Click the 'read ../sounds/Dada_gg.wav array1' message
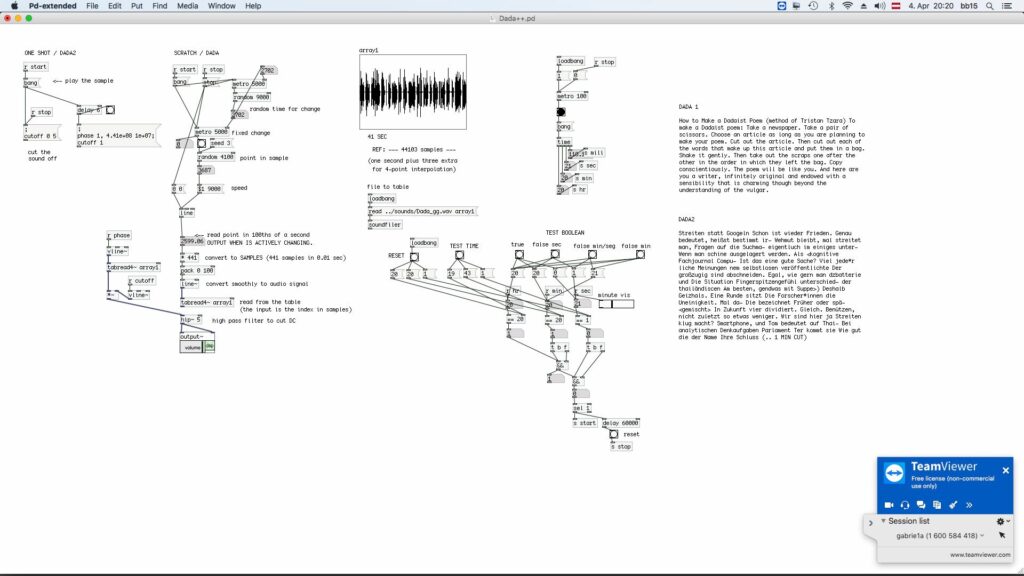Screen dimensions: 1024x576 point(423,211)
